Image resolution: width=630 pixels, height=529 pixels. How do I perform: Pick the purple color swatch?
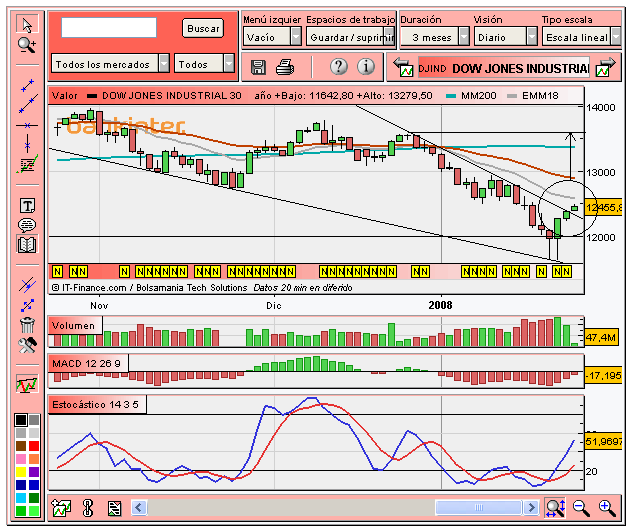[34, 471]
